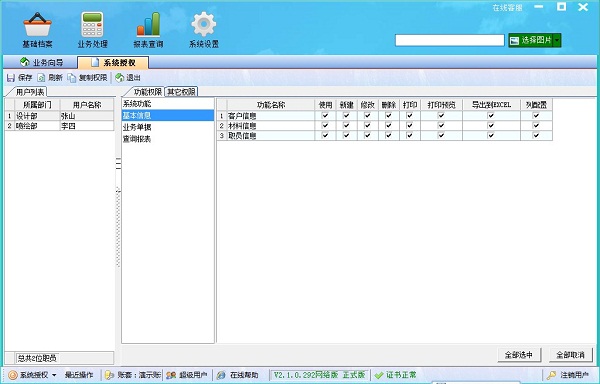Open the 报表查询 bar chart icon
The image size is (600, 384).
(148, 24)
